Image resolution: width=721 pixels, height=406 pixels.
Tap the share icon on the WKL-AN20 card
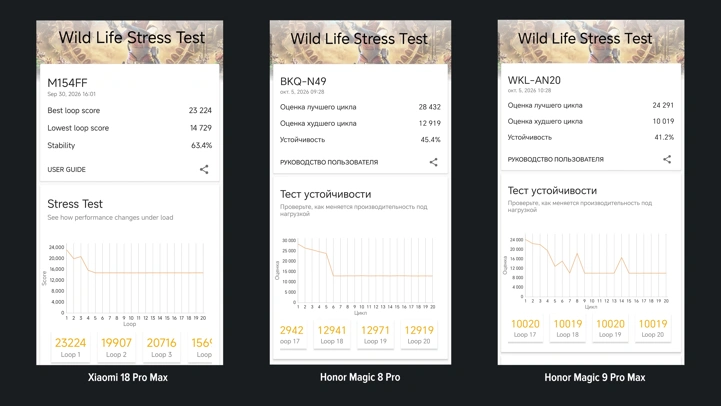click(667, 159)
